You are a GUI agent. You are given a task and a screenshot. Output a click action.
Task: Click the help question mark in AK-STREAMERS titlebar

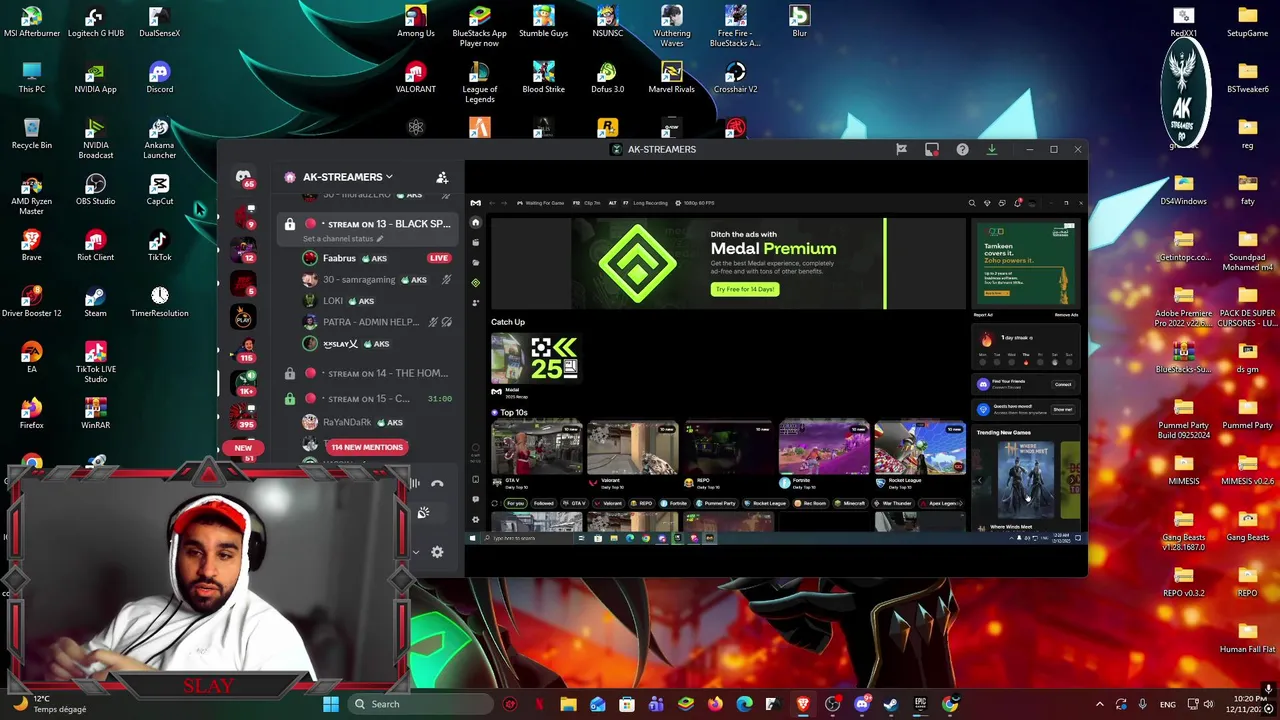(962, 149)
